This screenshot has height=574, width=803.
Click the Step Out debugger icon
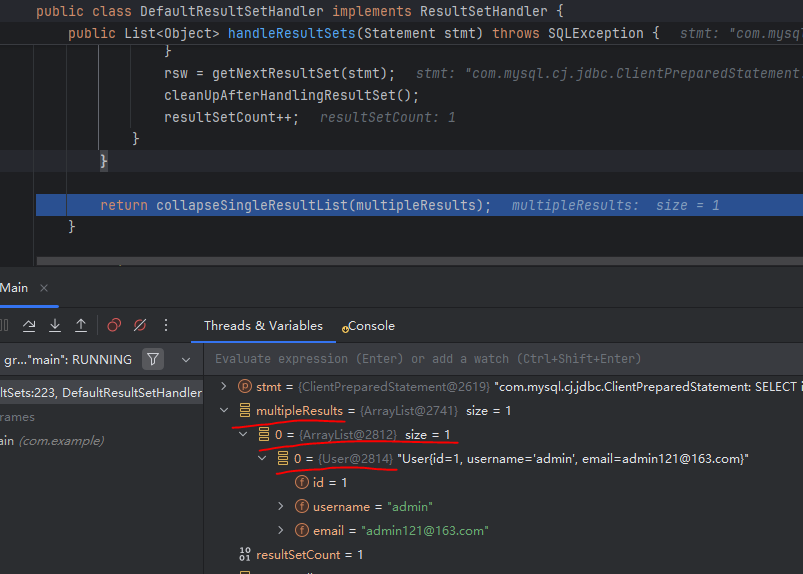coord(81,326)
